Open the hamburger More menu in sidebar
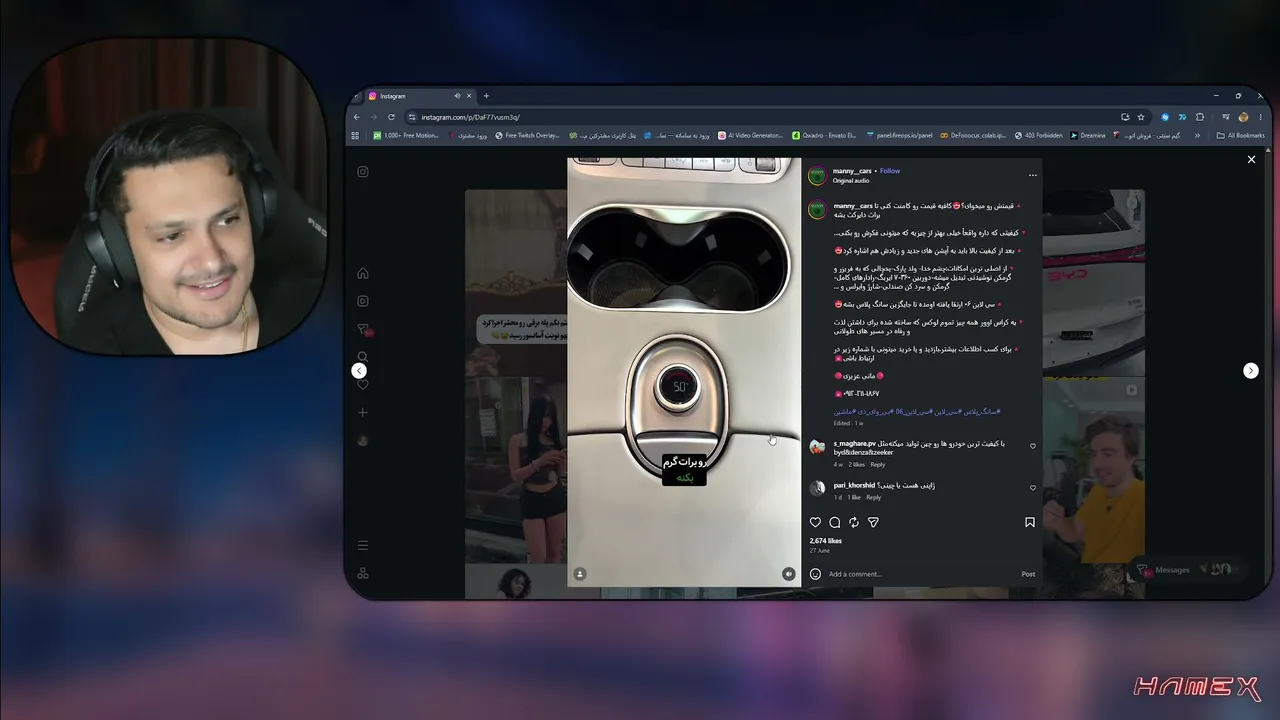The width and height of the screenshot is (1280, 720). point(363,545)
